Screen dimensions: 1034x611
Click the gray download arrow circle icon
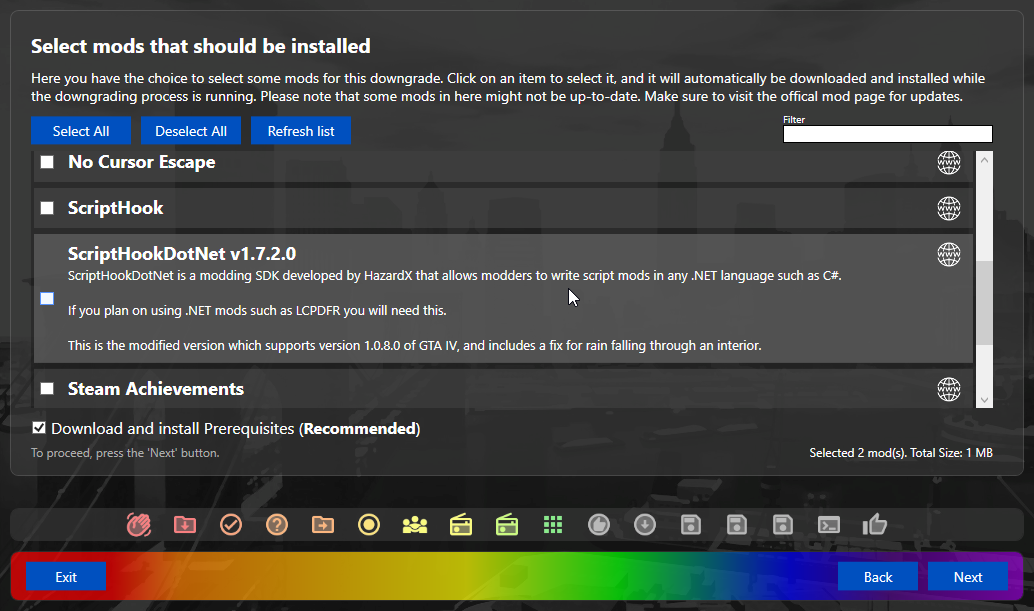pyautogui.click(x=645, y=525)
